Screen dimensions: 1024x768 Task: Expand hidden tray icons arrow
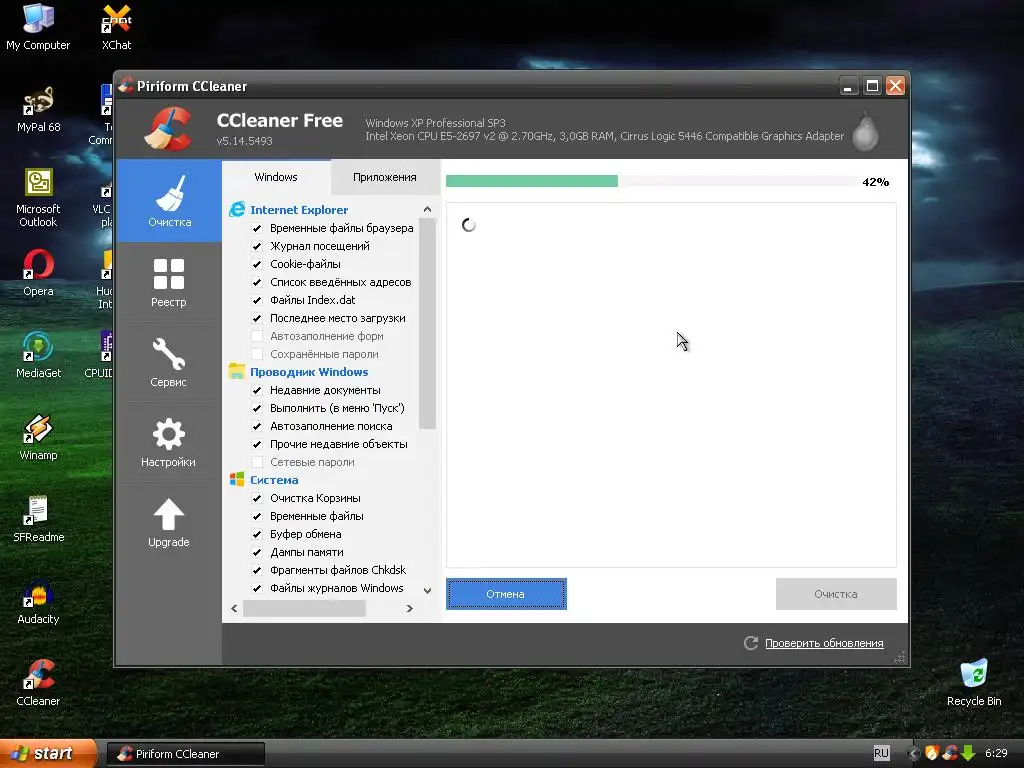(913, 754)
